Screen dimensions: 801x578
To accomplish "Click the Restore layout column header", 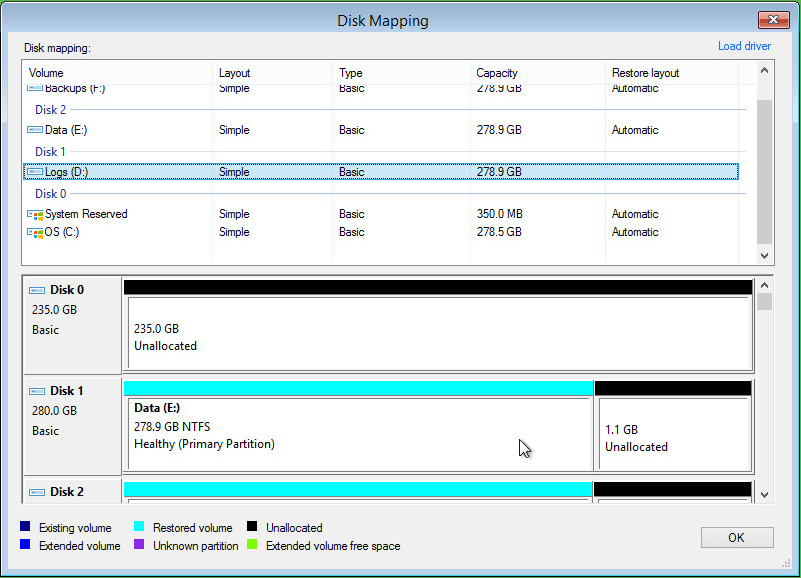I will [645, 73].
